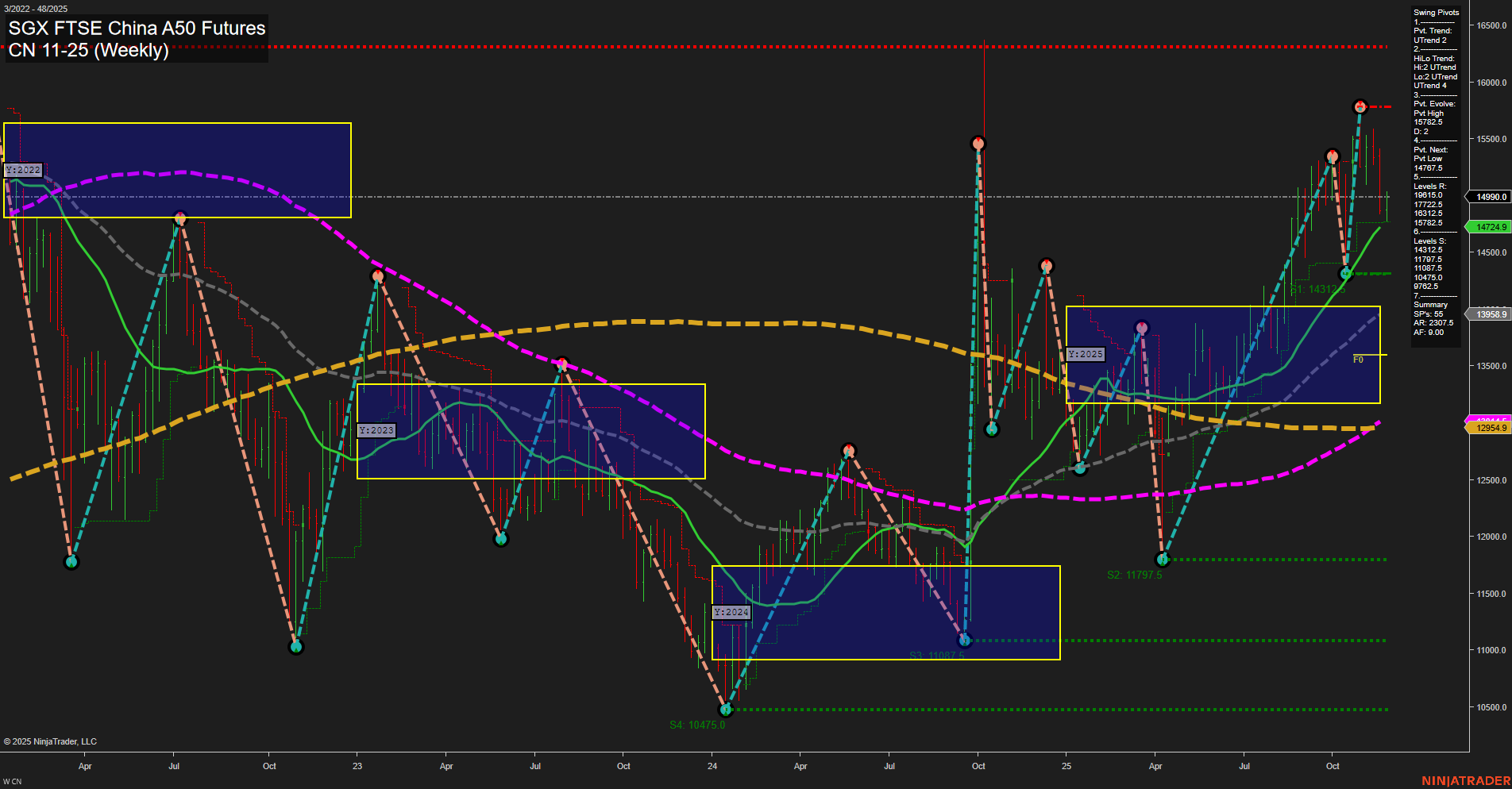Click the chart title CN 11-25 (Weekly)
1512x789 pixels.
point(88,50)
